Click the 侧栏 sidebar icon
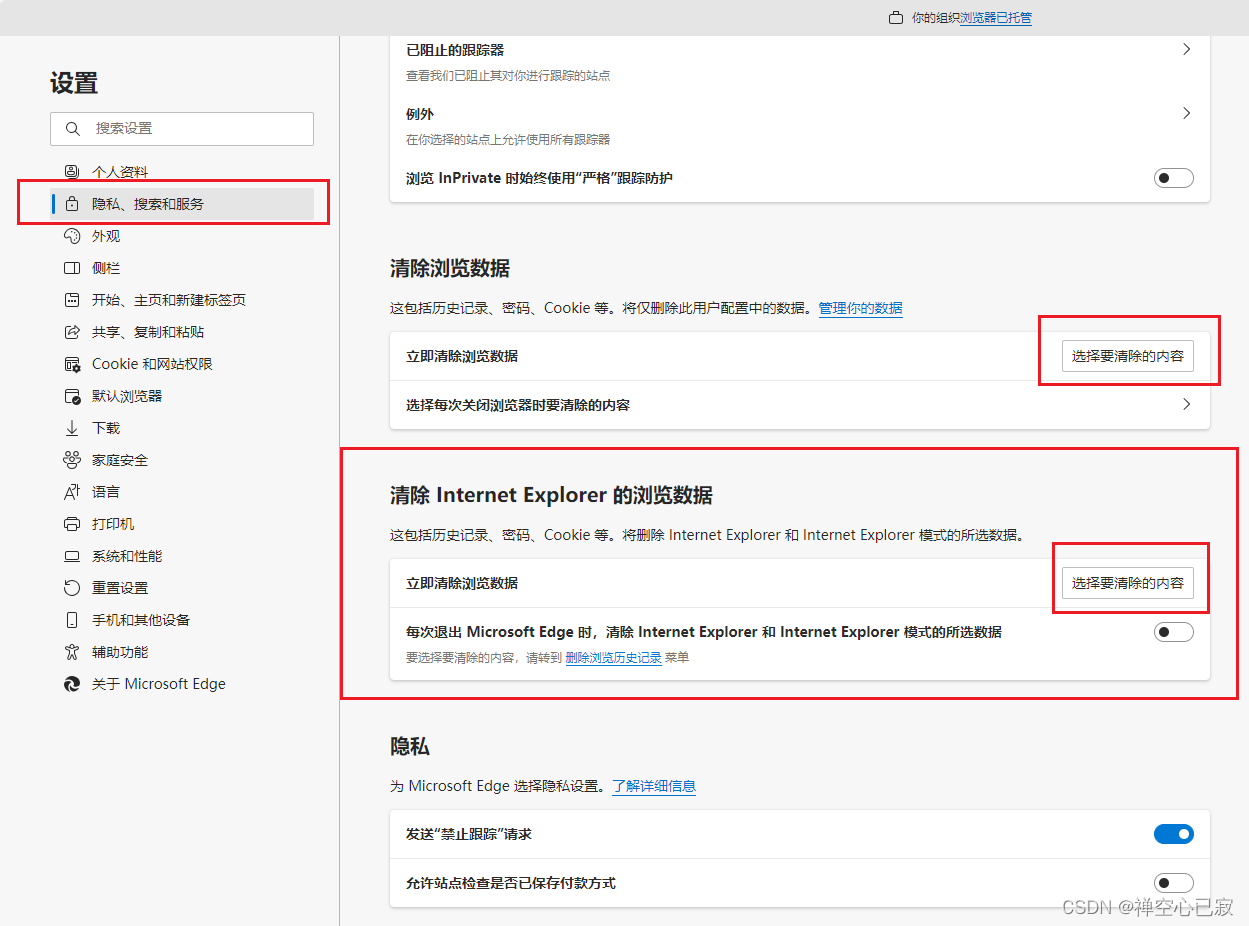The height and width of the screenshot is (926, 1249). coord(72,268)
